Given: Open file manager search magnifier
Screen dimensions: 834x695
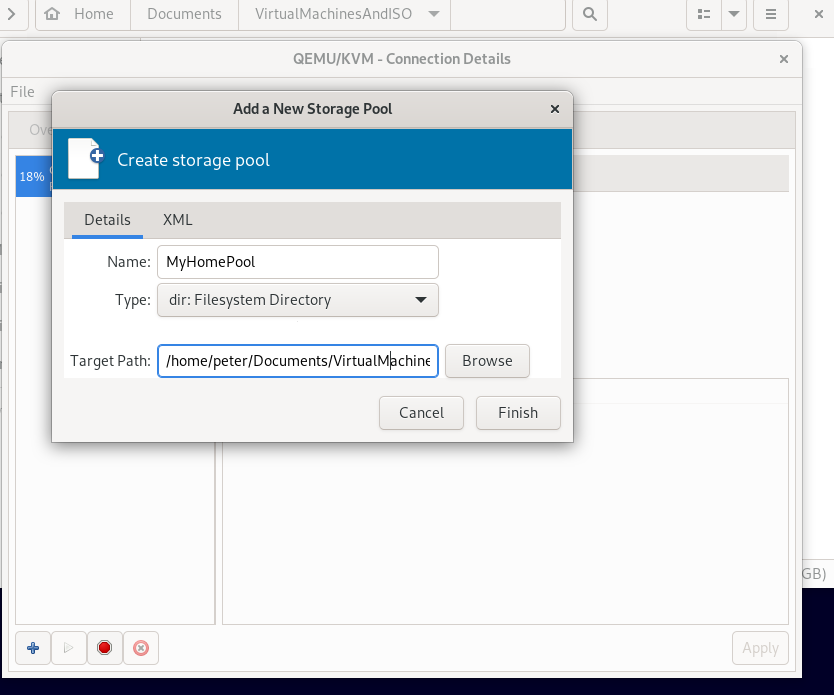Looking at the screenshot, I should pos(590,14).
